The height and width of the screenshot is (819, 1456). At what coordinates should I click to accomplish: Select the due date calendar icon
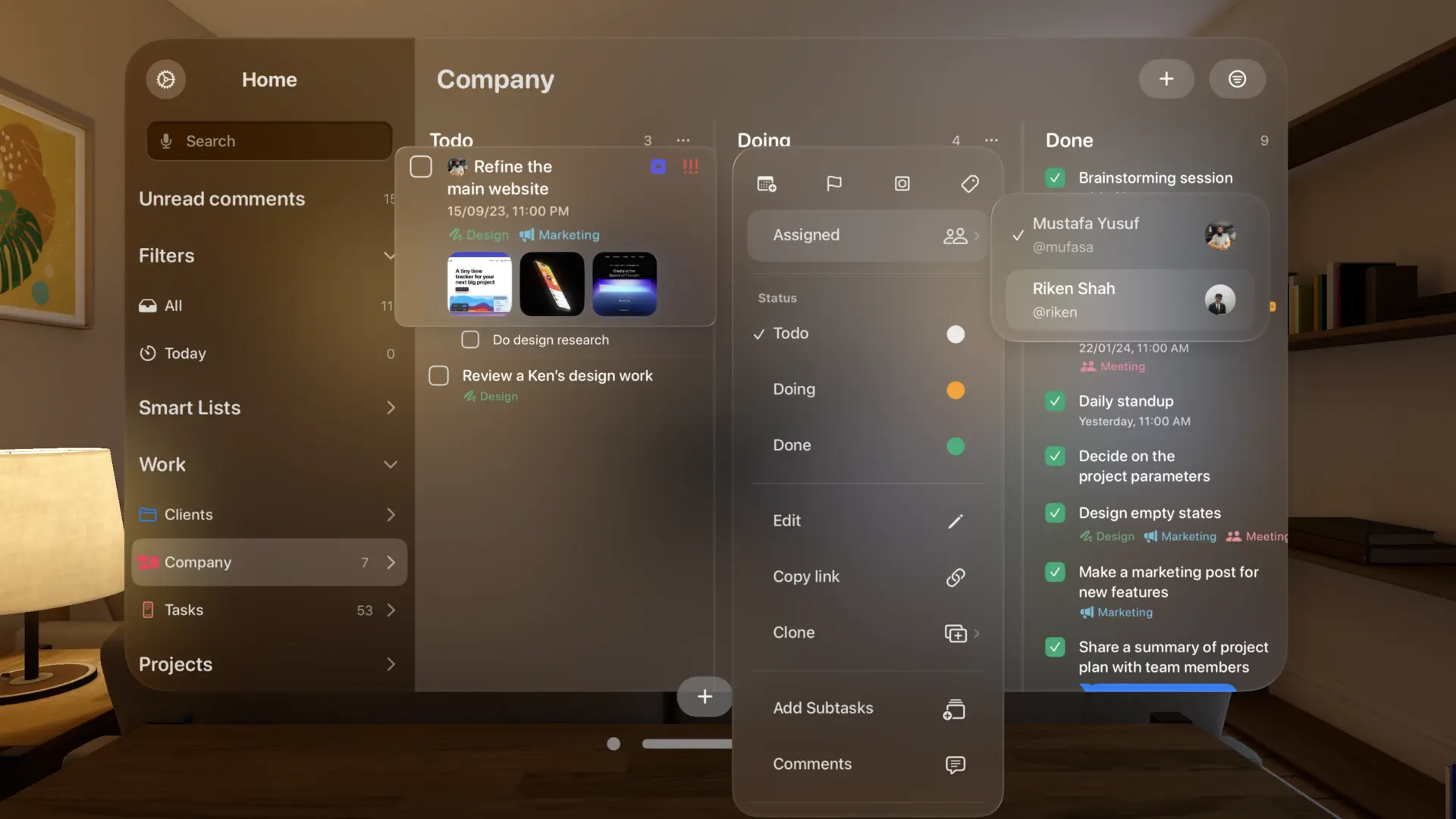(x=767, y=184)
